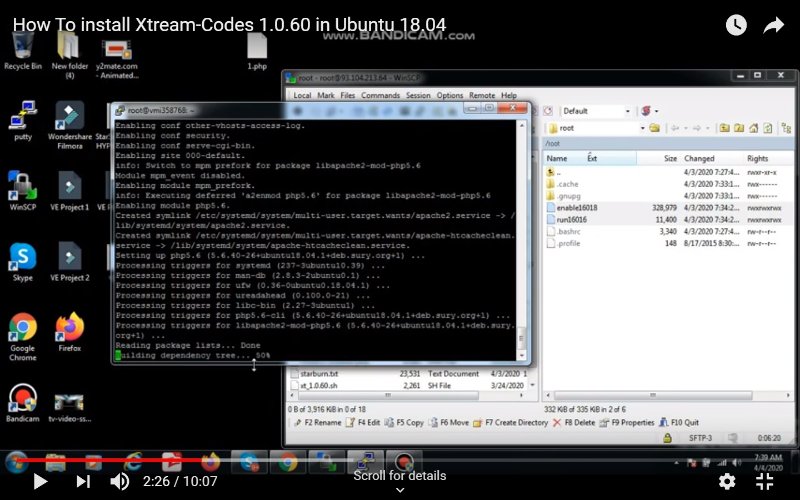
Task: Open WinSCP Remote menu
Action: [482, 95]
